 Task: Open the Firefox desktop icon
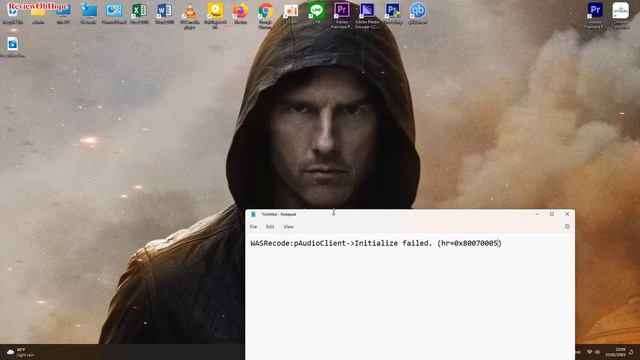[240, 12]
